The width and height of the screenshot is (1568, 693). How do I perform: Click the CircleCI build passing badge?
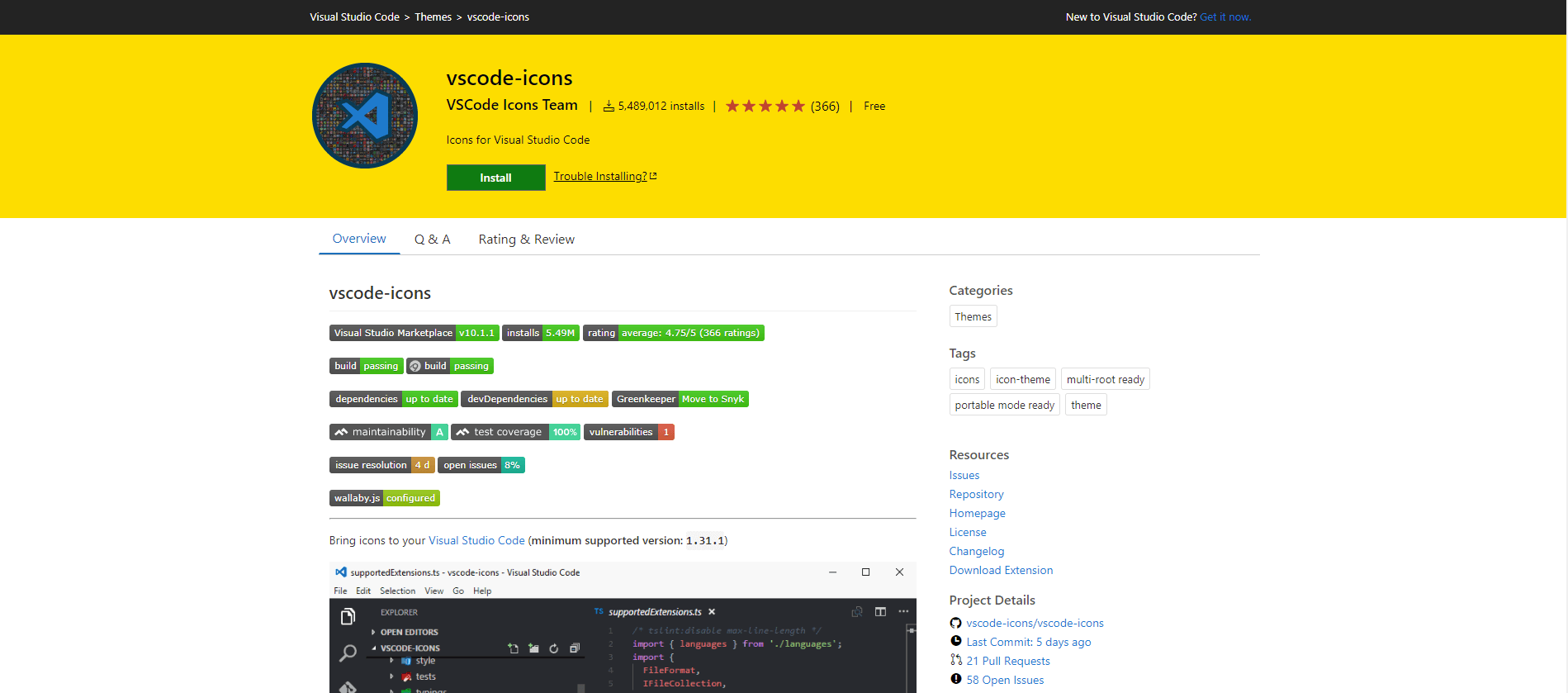coord(450,366)
